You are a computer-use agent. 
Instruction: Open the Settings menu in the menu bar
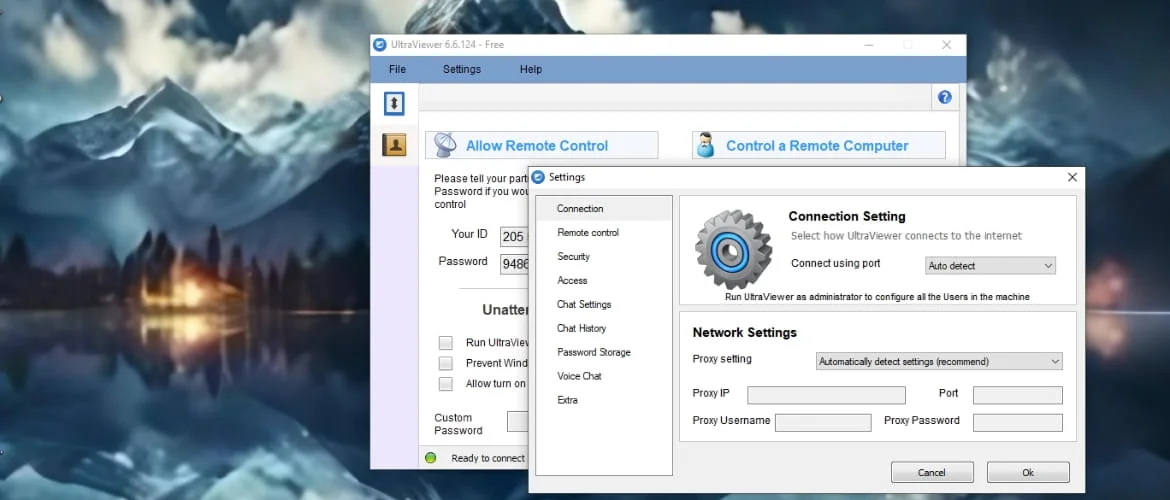(462, 69)
